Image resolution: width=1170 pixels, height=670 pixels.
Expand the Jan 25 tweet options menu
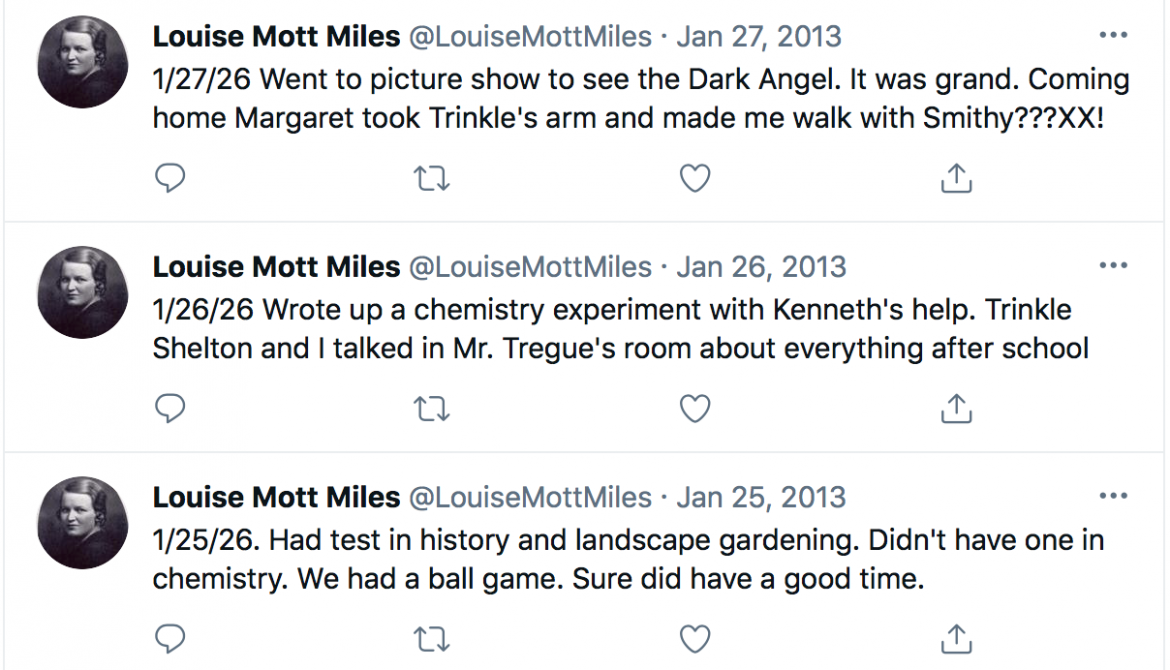coord(1113,496)
